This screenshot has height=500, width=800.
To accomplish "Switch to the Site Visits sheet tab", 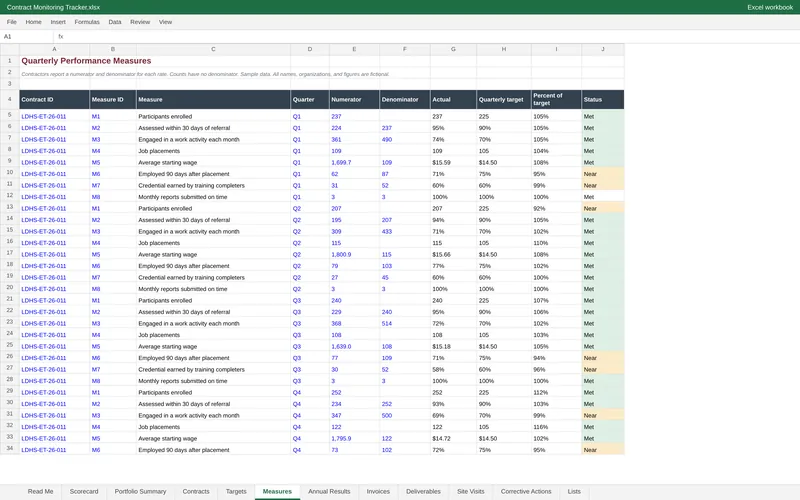I will (x=470, y=491).
